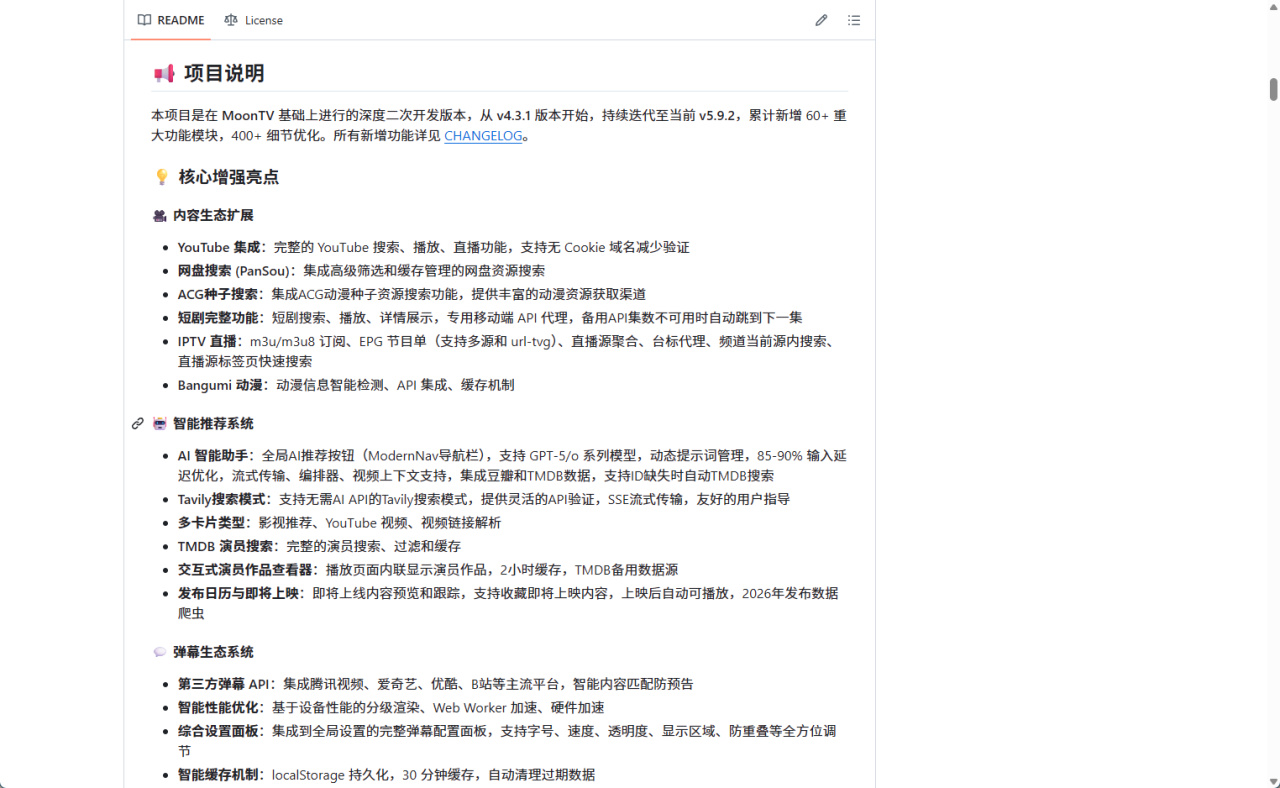Click the bold word MoonTV in intro
Image resolution: width=1280 pixels, height=788 pixels.
tap(250, 115)
